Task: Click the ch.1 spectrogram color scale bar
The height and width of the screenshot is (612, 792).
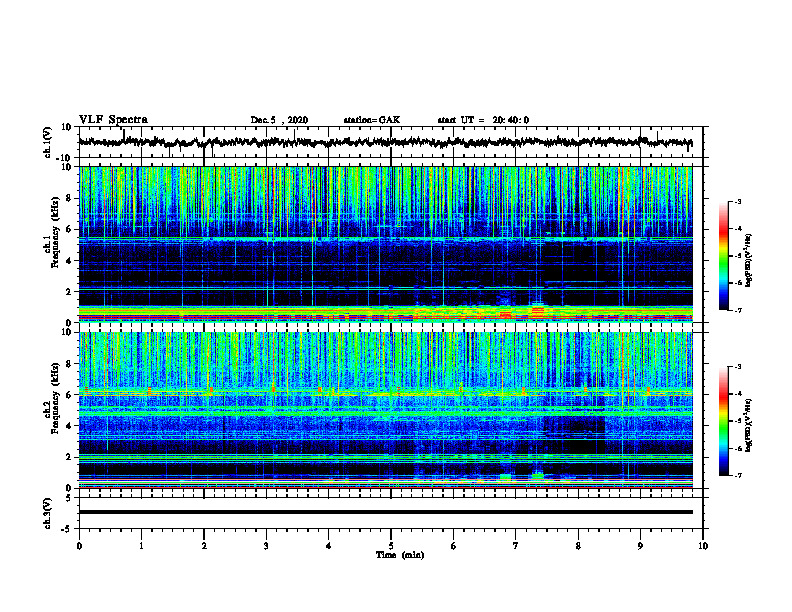Action: (x=723, y=256)
